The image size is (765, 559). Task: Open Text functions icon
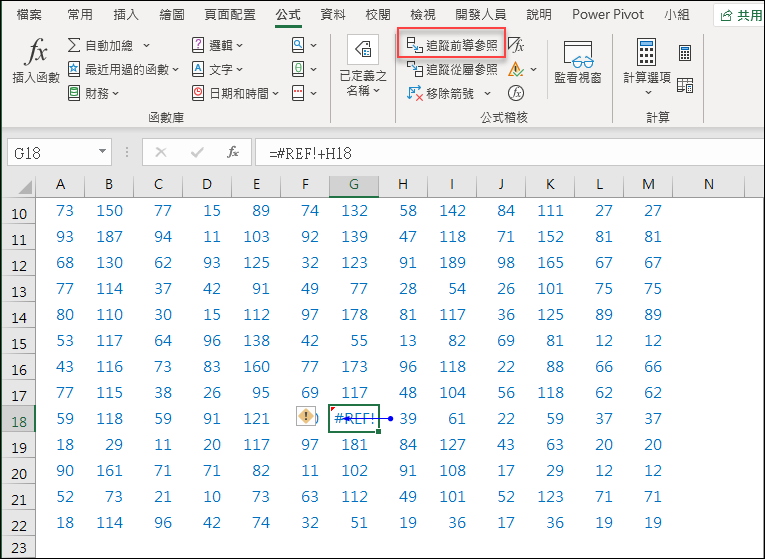[198, 69]
